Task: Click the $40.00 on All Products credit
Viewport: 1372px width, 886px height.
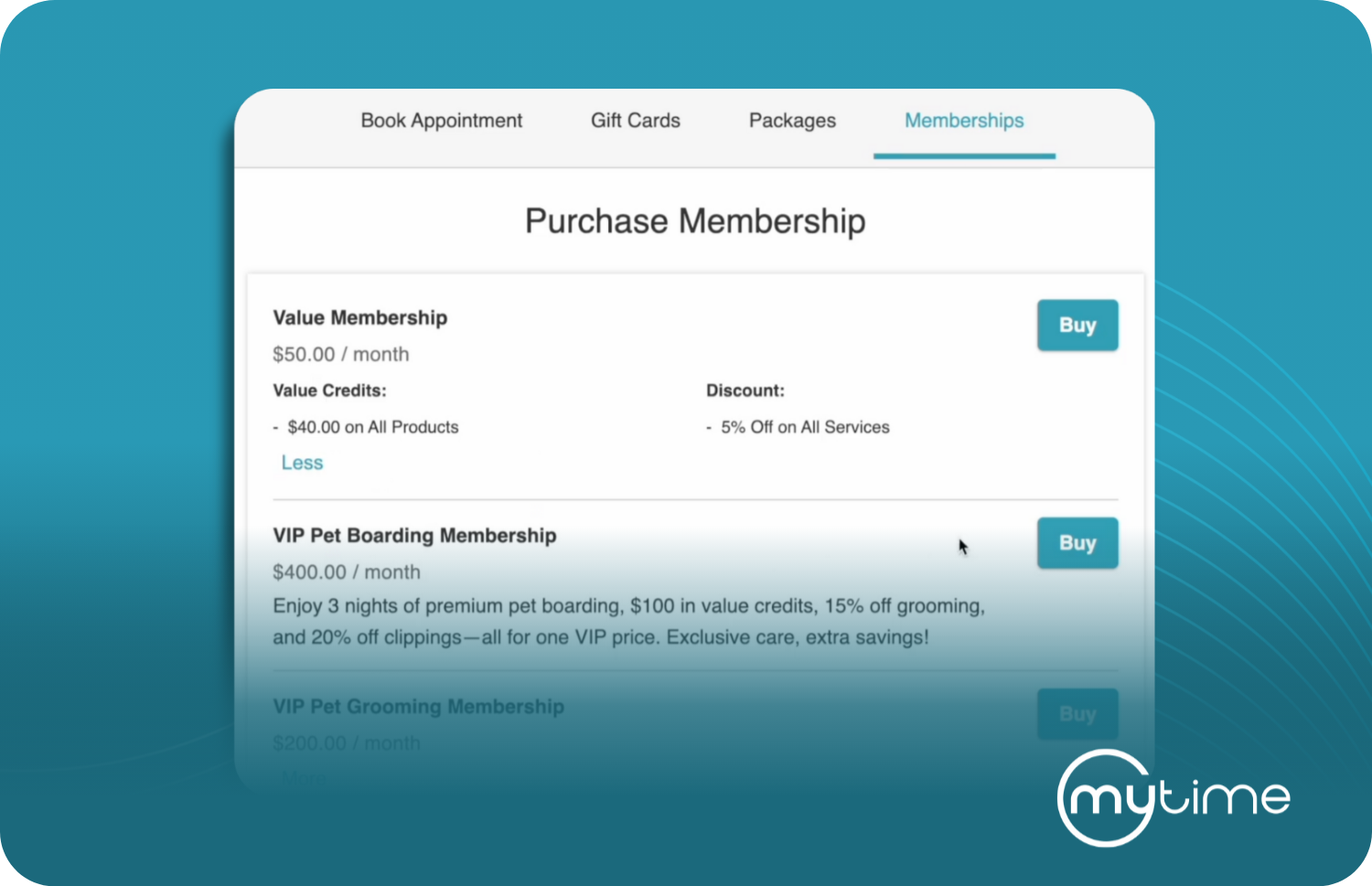Action: tap(372, 427)
